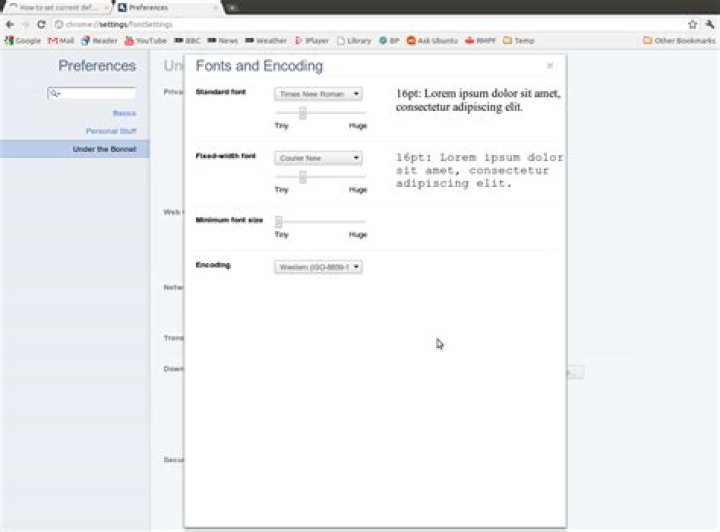Open the News bookmark
Image resolution: width=720 pixels, height=532 pixels.
pos(222,41)
